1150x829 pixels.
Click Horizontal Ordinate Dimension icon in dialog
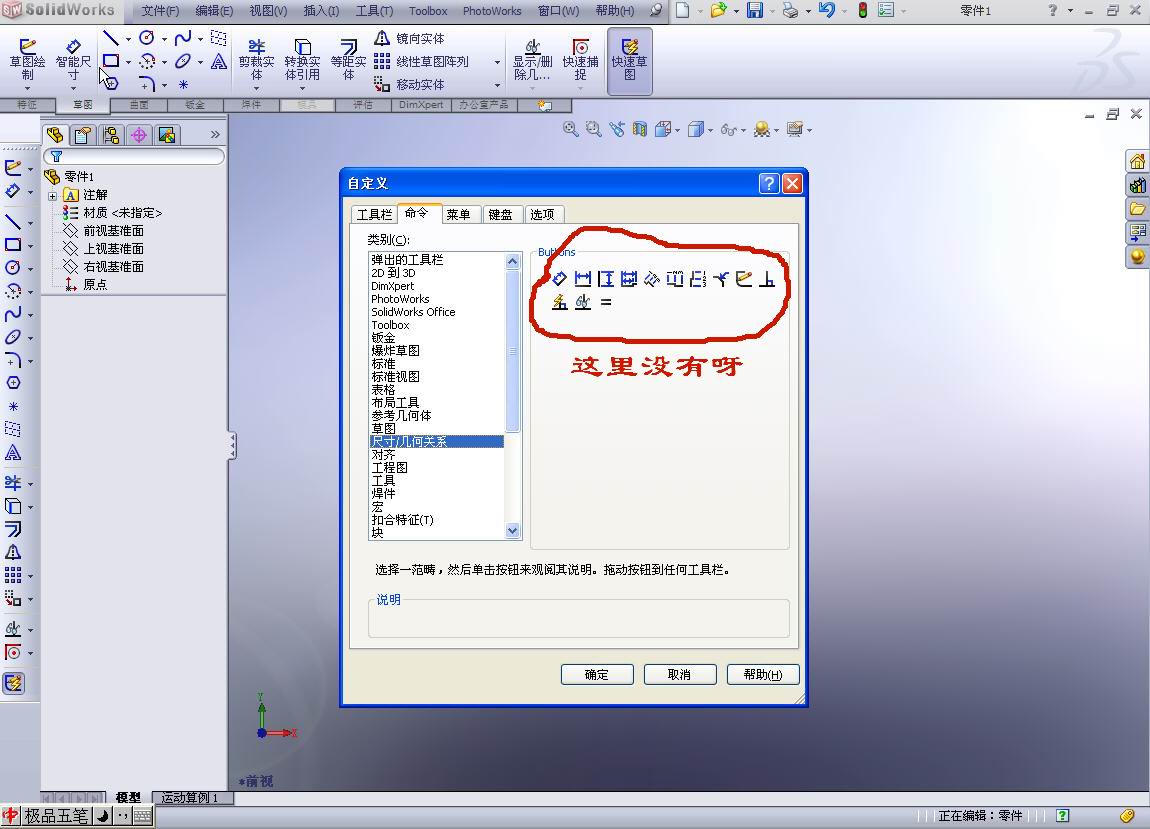point(675,279)
